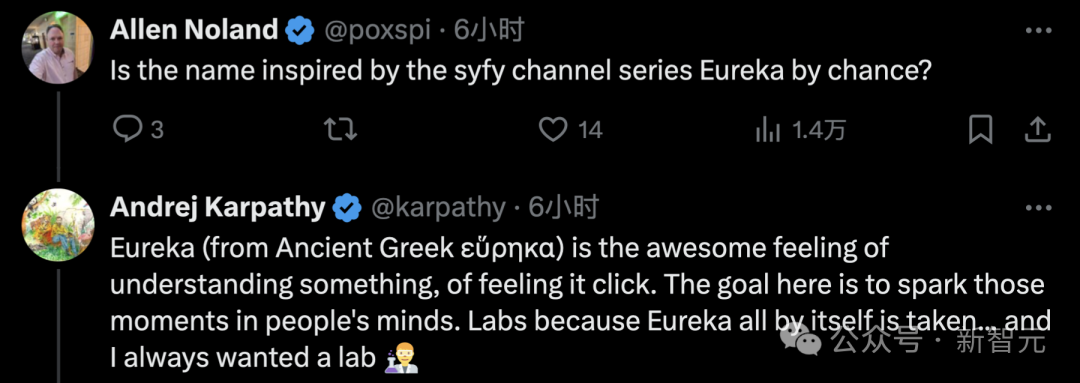Viewport: 1080px width, 383px height.
Task: Open Allen Noland's profile picture
Action: click(57, 47)
